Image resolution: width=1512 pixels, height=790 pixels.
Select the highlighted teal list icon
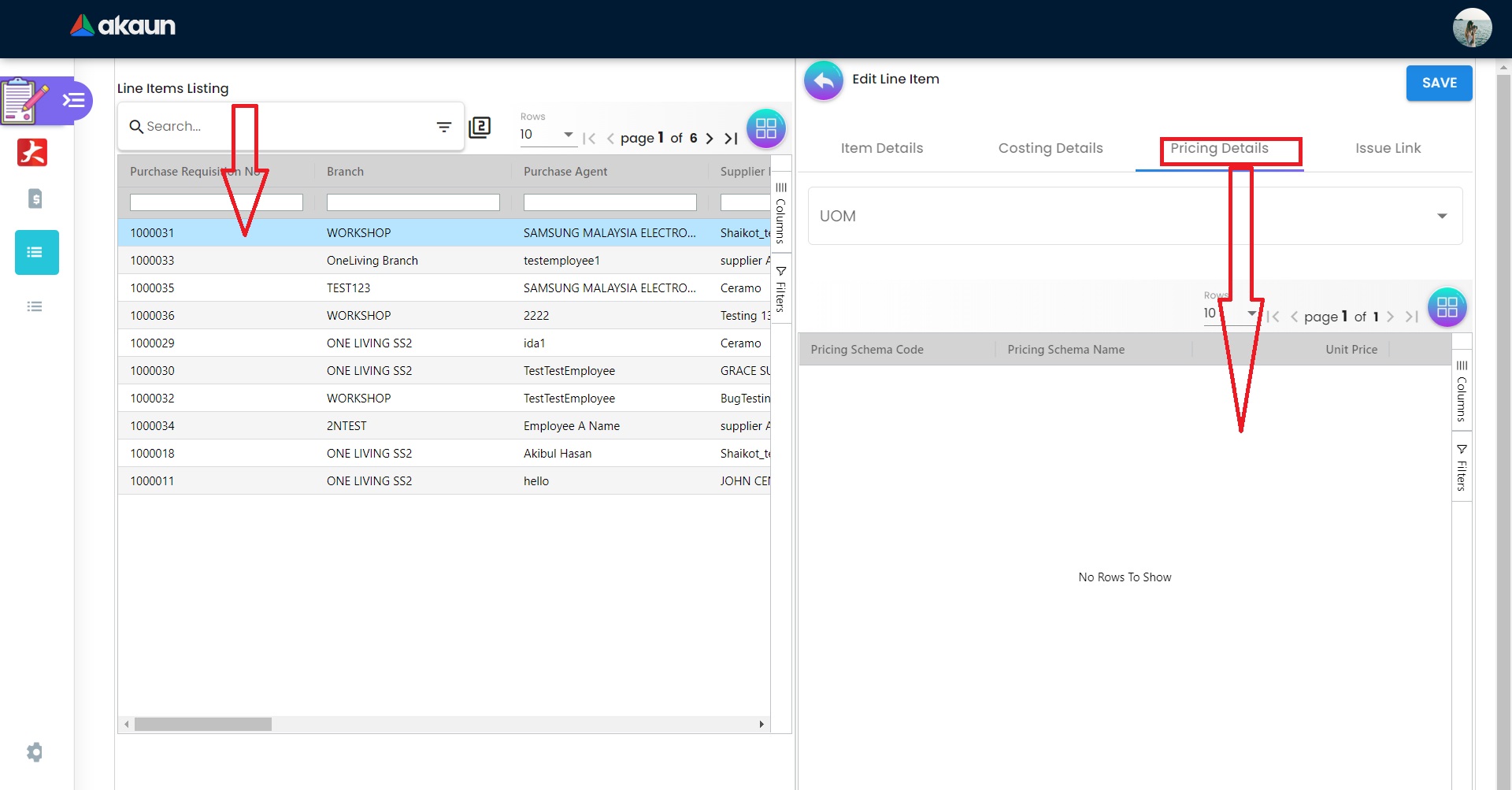(36, 253)
